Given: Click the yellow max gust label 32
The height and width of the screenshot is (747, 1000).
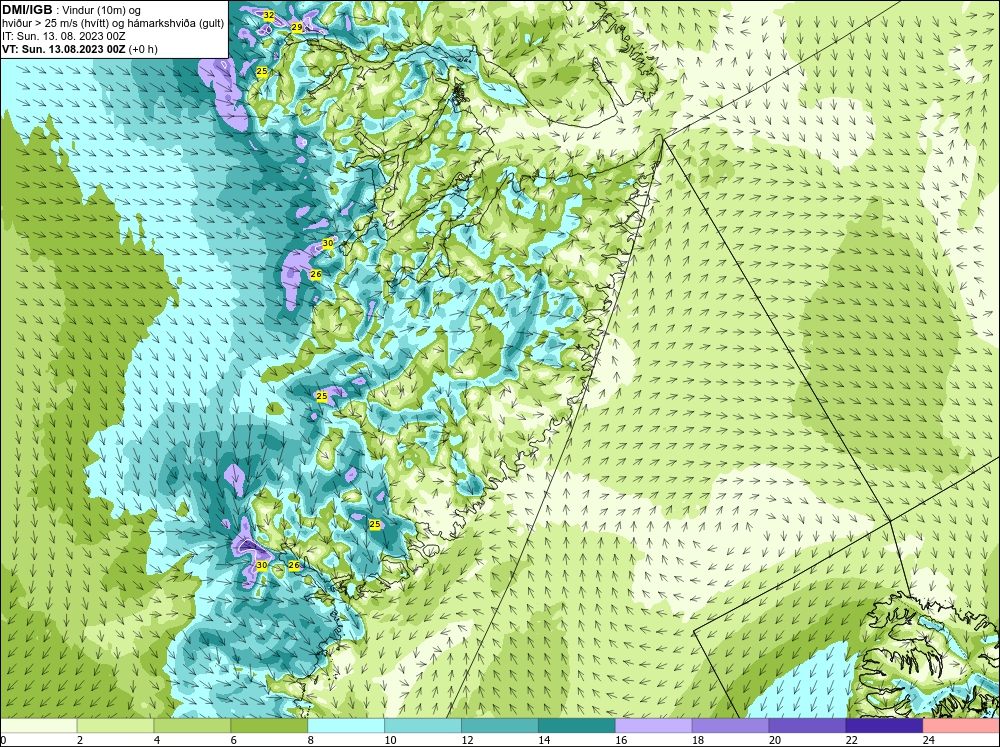Looking at the screenshot, I should point(268,15).
